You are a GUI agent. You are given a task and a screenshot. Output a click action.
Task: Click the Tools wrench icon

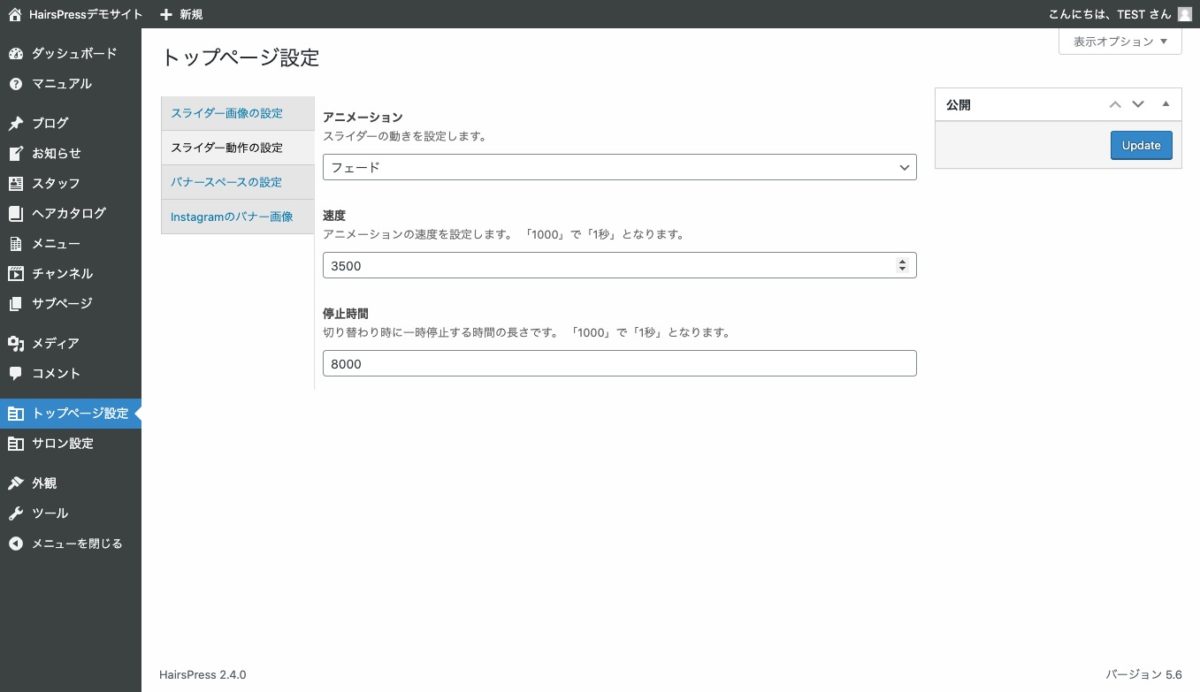[x=15, y=514]
